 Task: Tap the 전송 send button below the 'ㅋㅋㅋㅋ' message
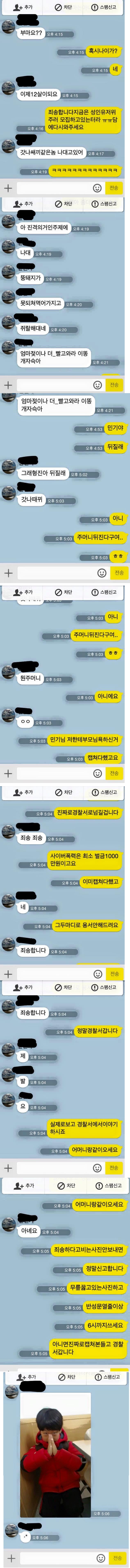114,188
